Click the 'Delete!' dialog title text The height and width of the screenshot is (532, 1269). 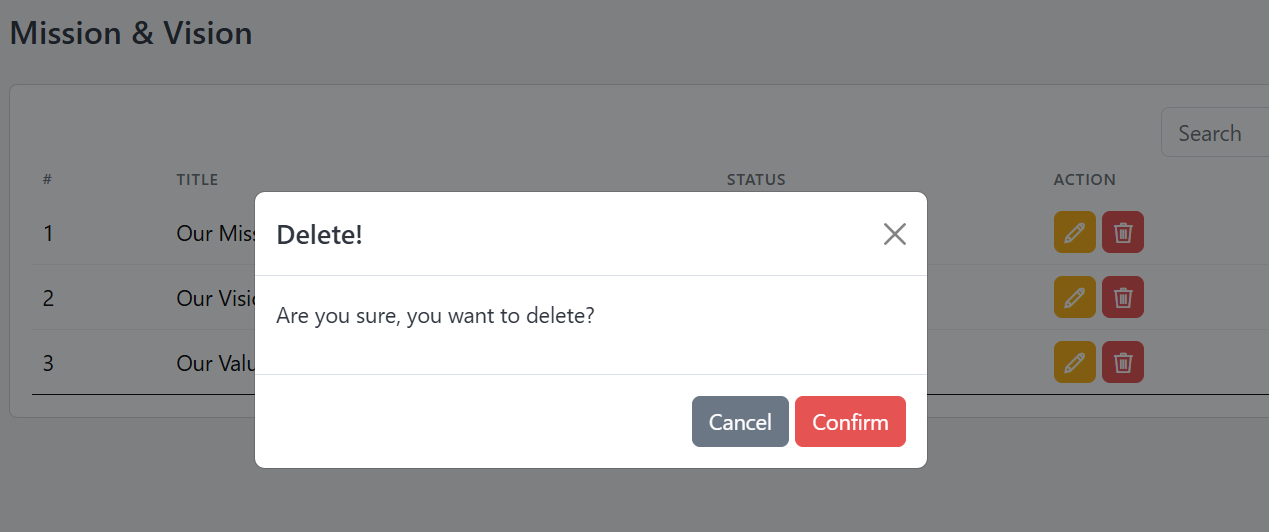pos(319,235)
